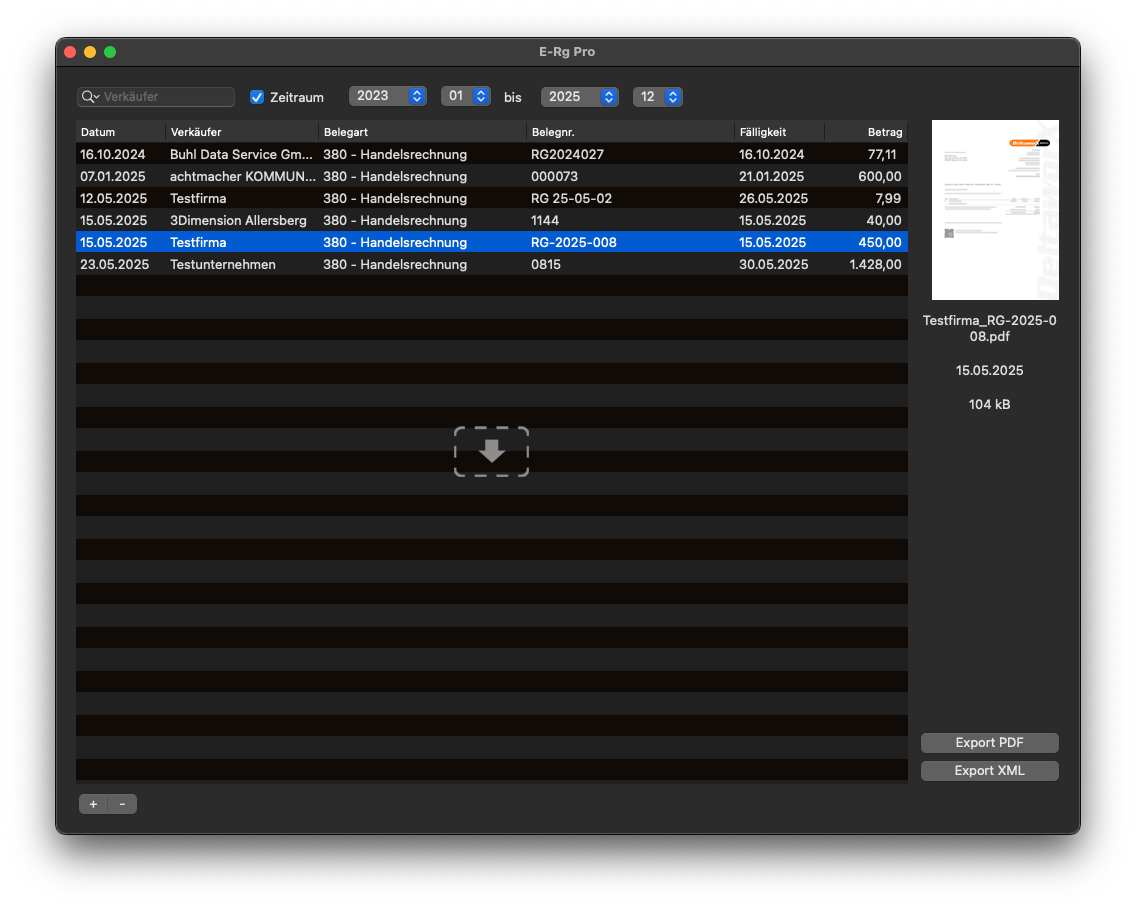Screen dimensions: 1136x908
Task: Sort by the Belegart column header
Action: coord(422,132)
